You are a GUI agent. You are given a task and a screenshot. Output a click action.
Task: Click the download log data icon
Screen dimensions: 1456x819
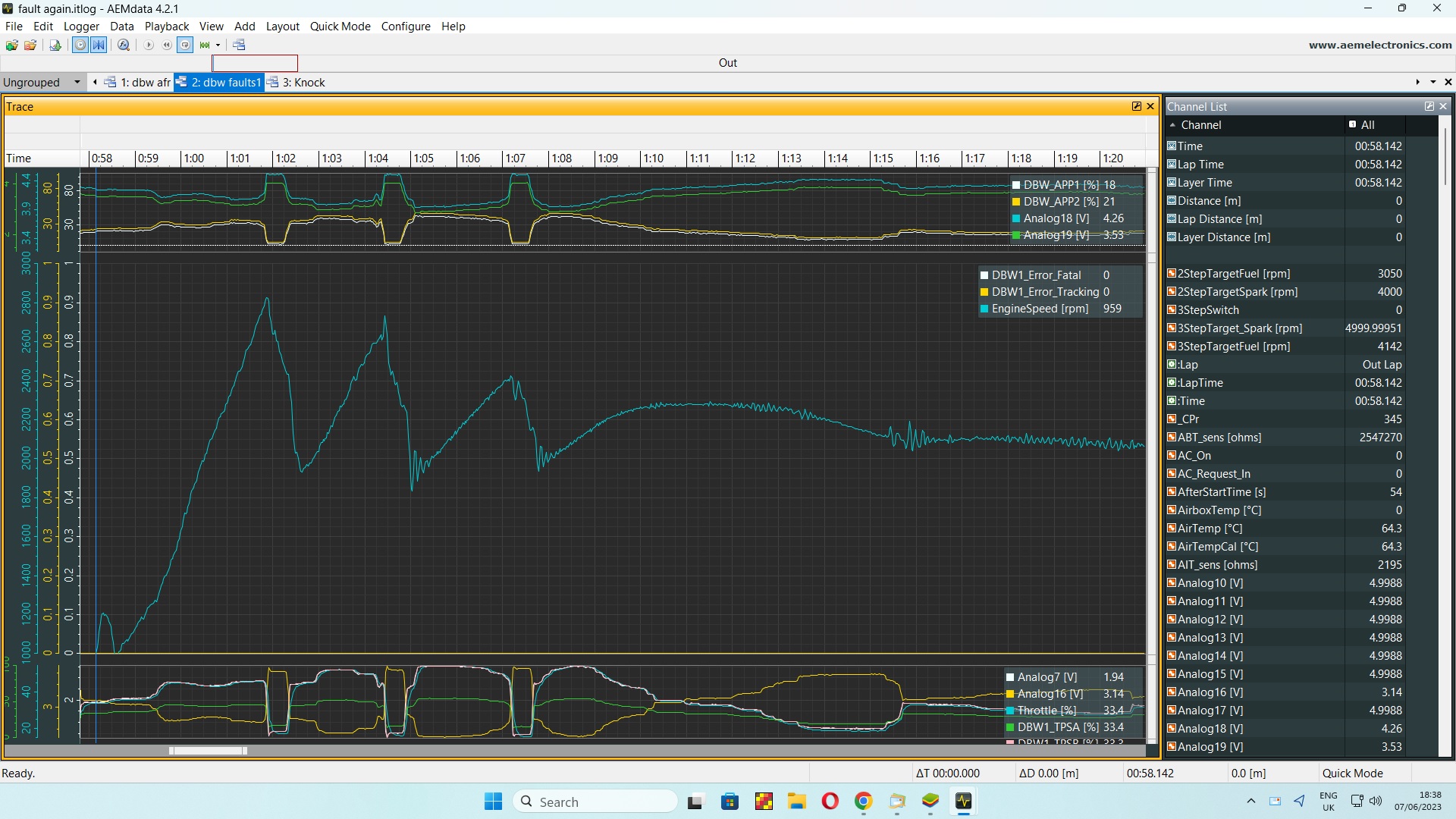55,45
